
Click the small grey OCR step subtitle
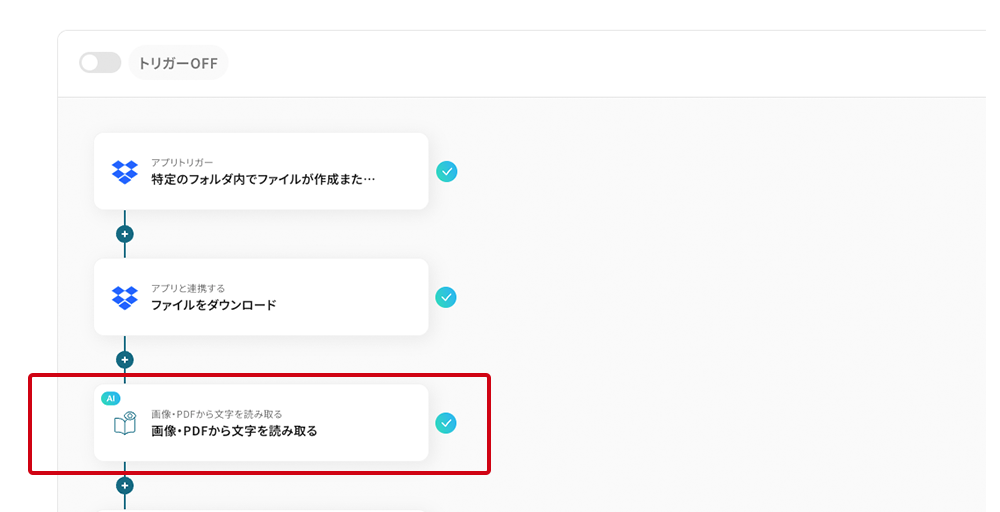(x=216, y=414)
